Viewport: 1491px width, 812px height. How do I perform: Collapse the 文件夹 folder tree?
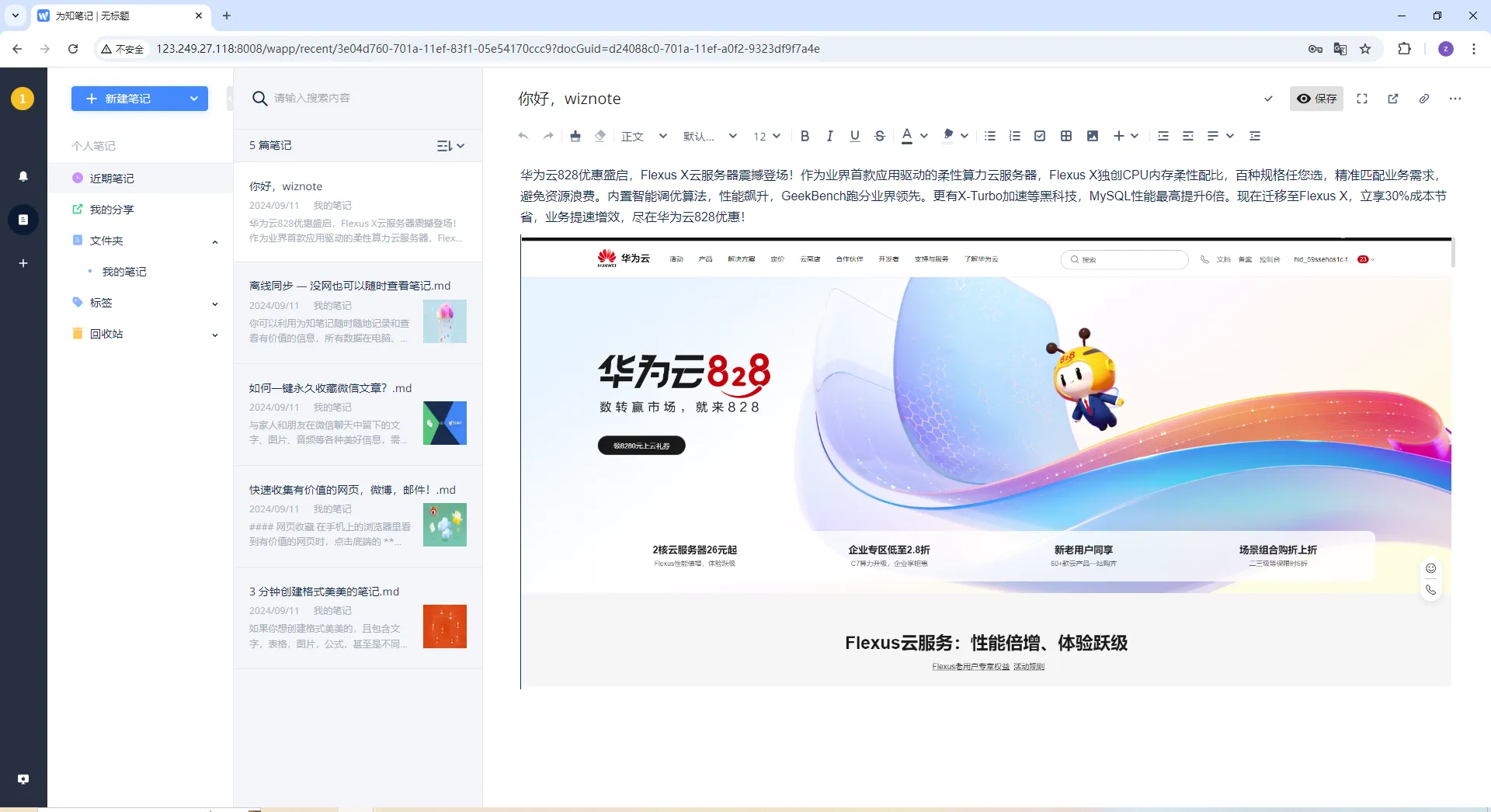pyautogui.click(x=215, y=241)
